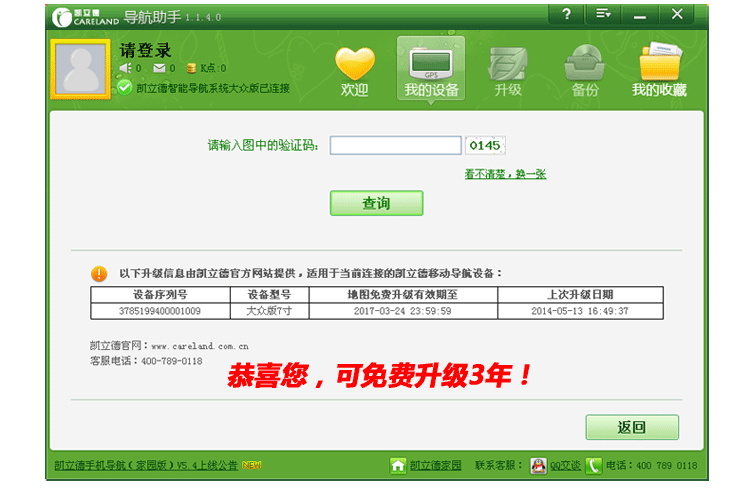This screenshot has width=750, height=491.
Task: Click 看不清楚，换一张 link
Action: tap(505, 174)
